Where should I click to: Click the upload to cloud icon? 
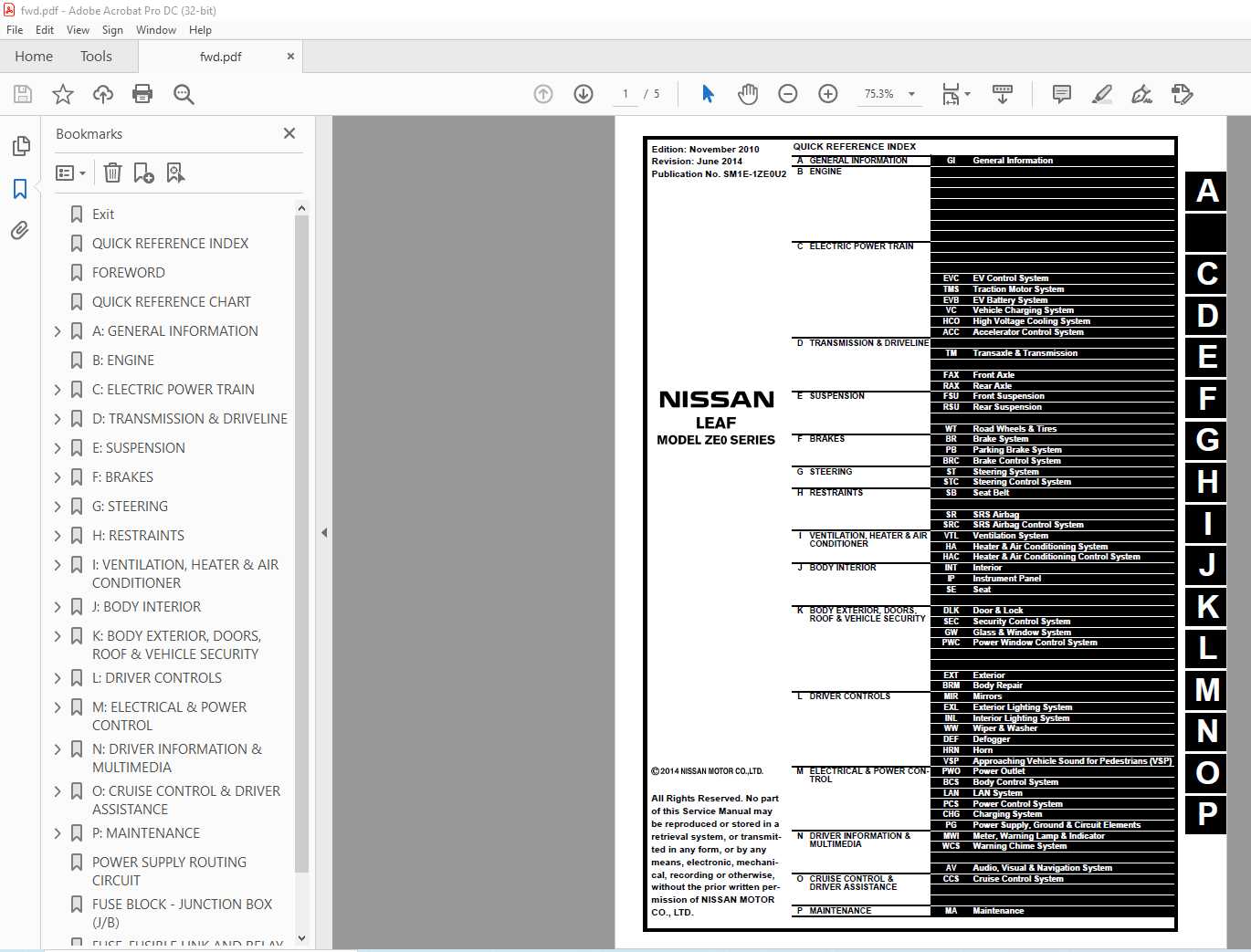pyautogui.click(x=103, y=94)
